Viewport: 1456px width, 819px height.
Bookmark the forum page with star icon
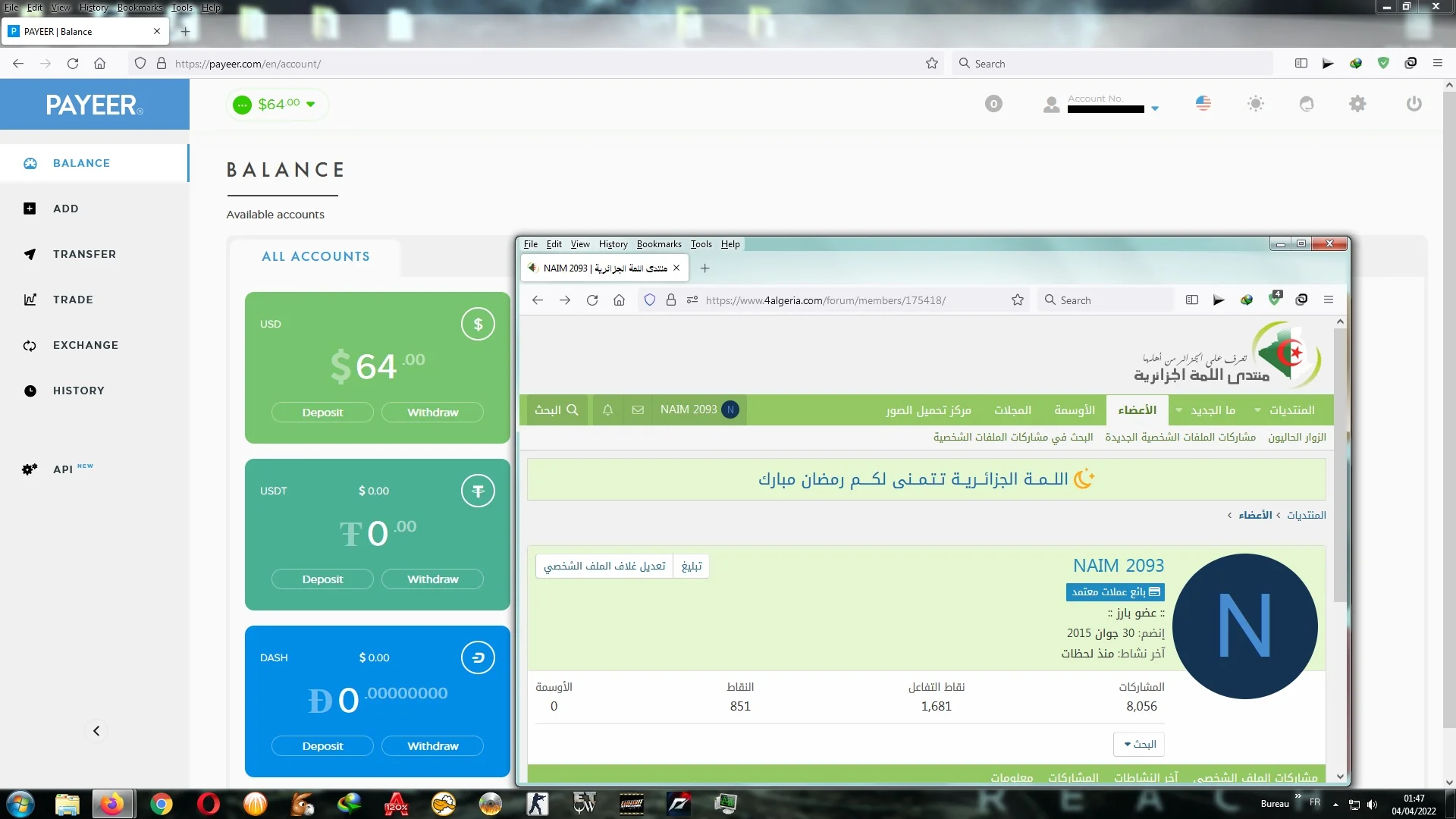click(x=1018, y=300)
